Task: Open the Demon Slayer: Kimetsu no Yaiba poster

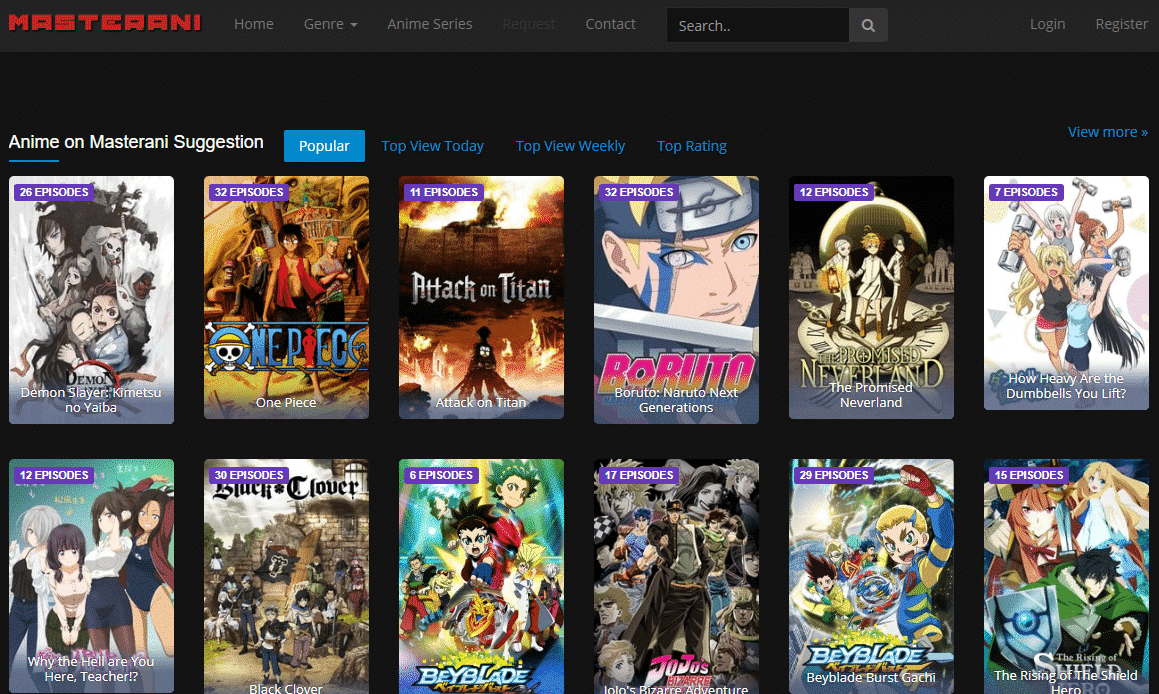Action: click(91, 299)
